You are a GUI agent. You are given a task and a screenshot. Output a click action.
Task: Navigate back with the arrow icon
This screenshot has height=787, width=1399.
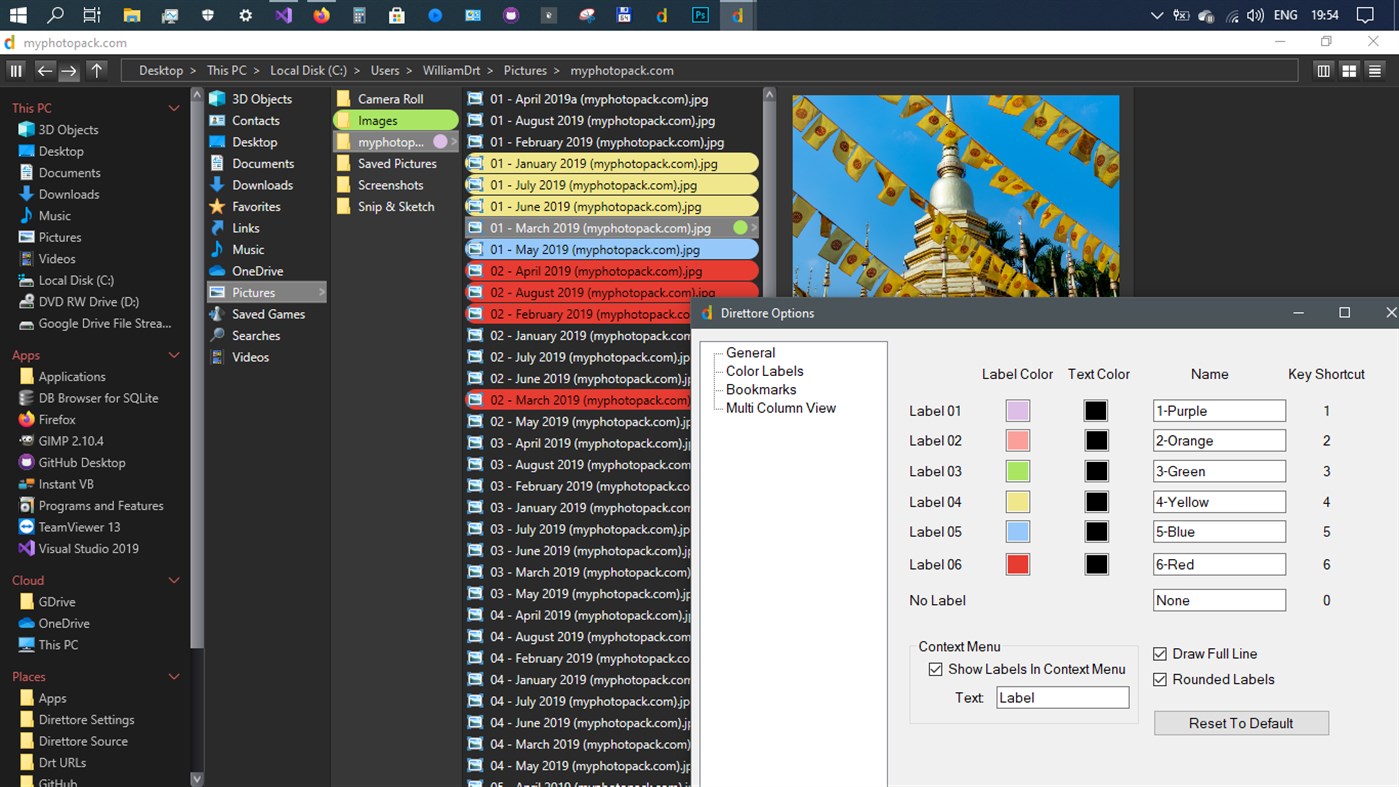tap(44, 70)
